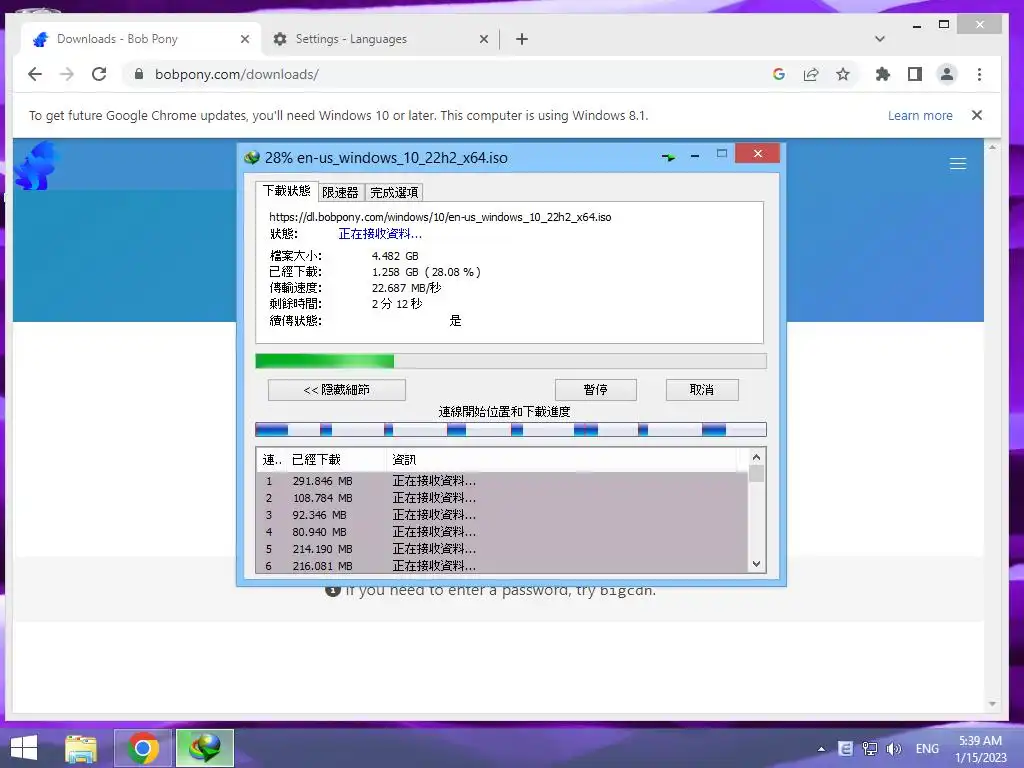Open the taskbar clock 5:39 AM
1024x768 pixels.
[980, 749]
